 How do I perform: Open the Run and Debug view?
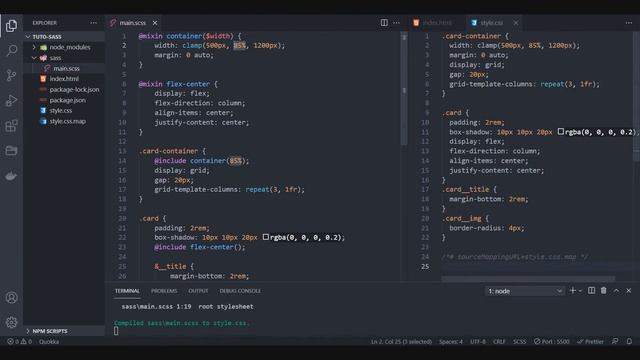[11, 100]
